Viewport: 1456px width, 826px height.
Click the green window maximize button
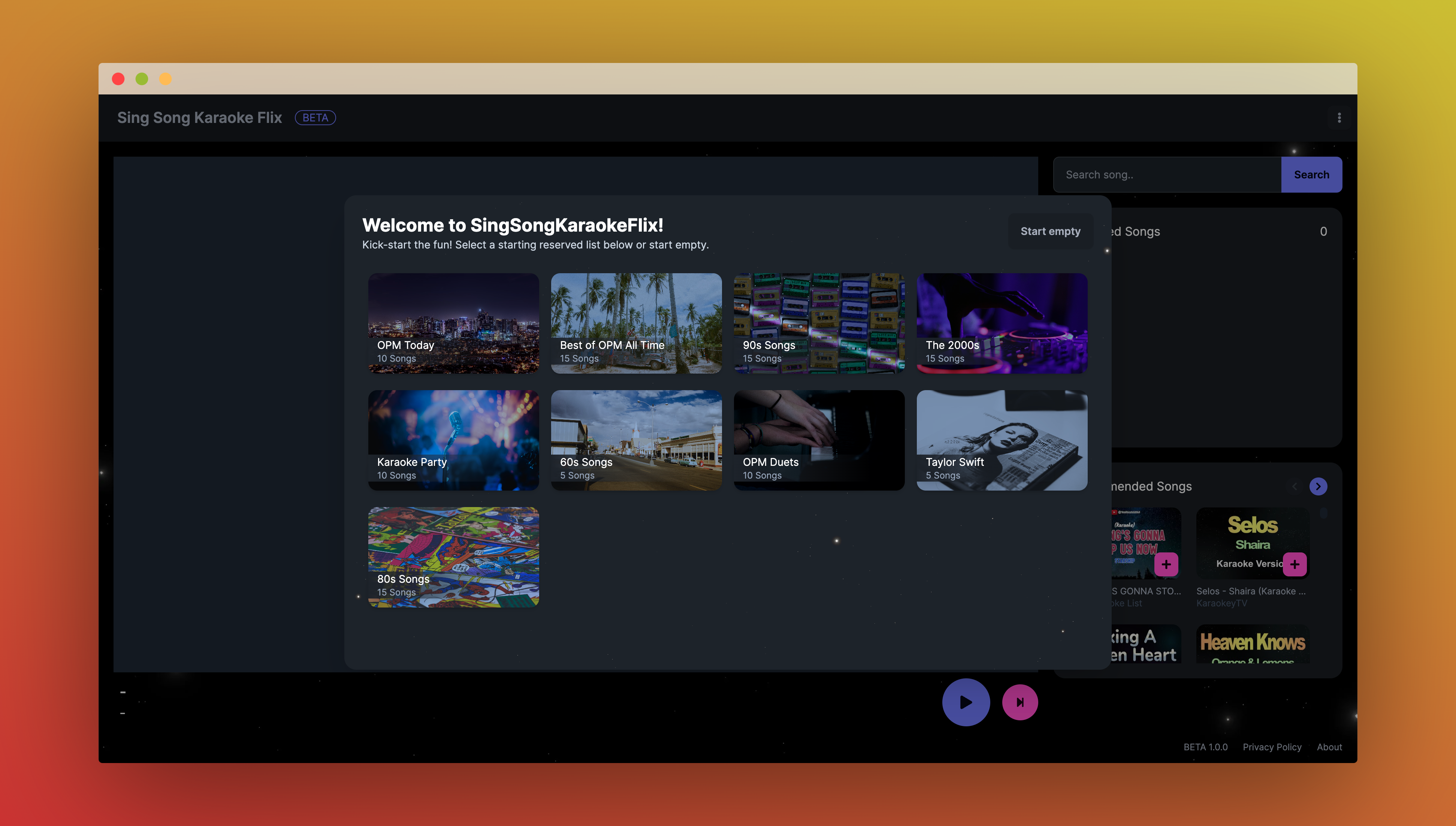click(142, 79)
